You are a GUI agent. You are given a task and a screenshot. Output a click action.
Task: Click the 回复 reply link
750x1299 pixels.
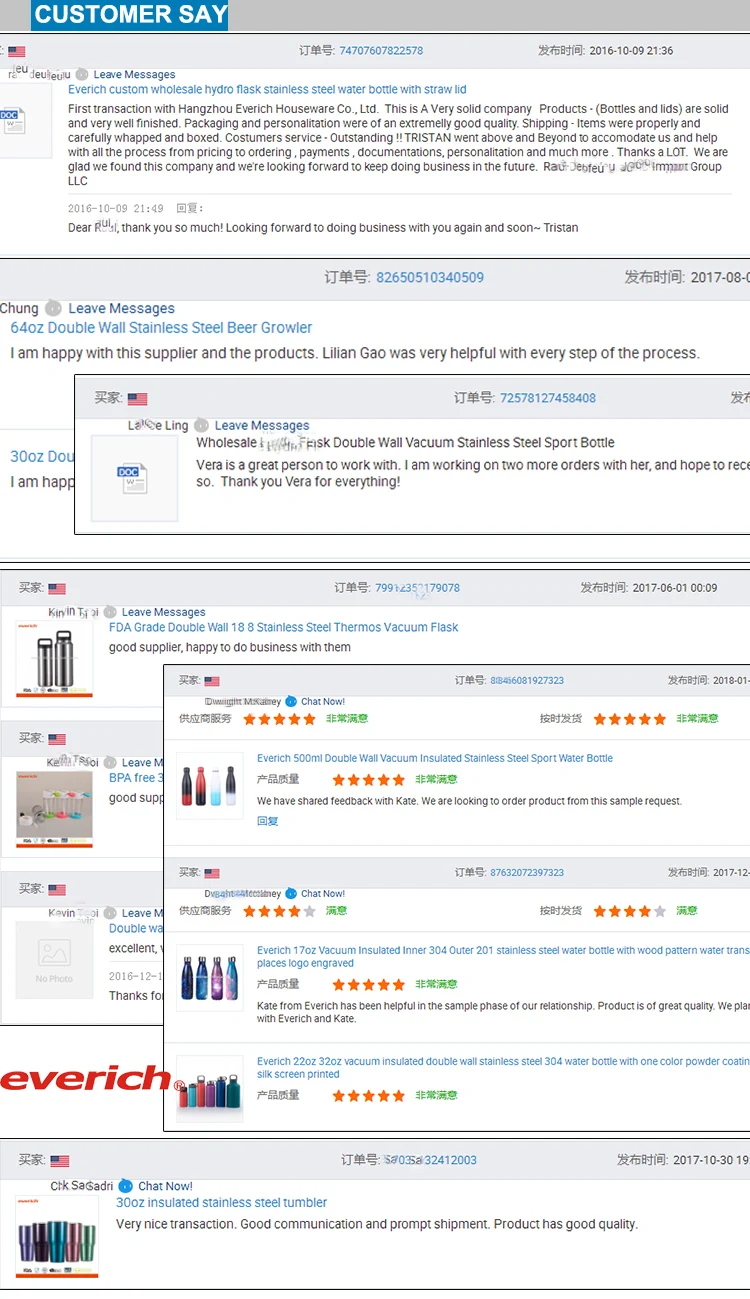pos(267,821)
